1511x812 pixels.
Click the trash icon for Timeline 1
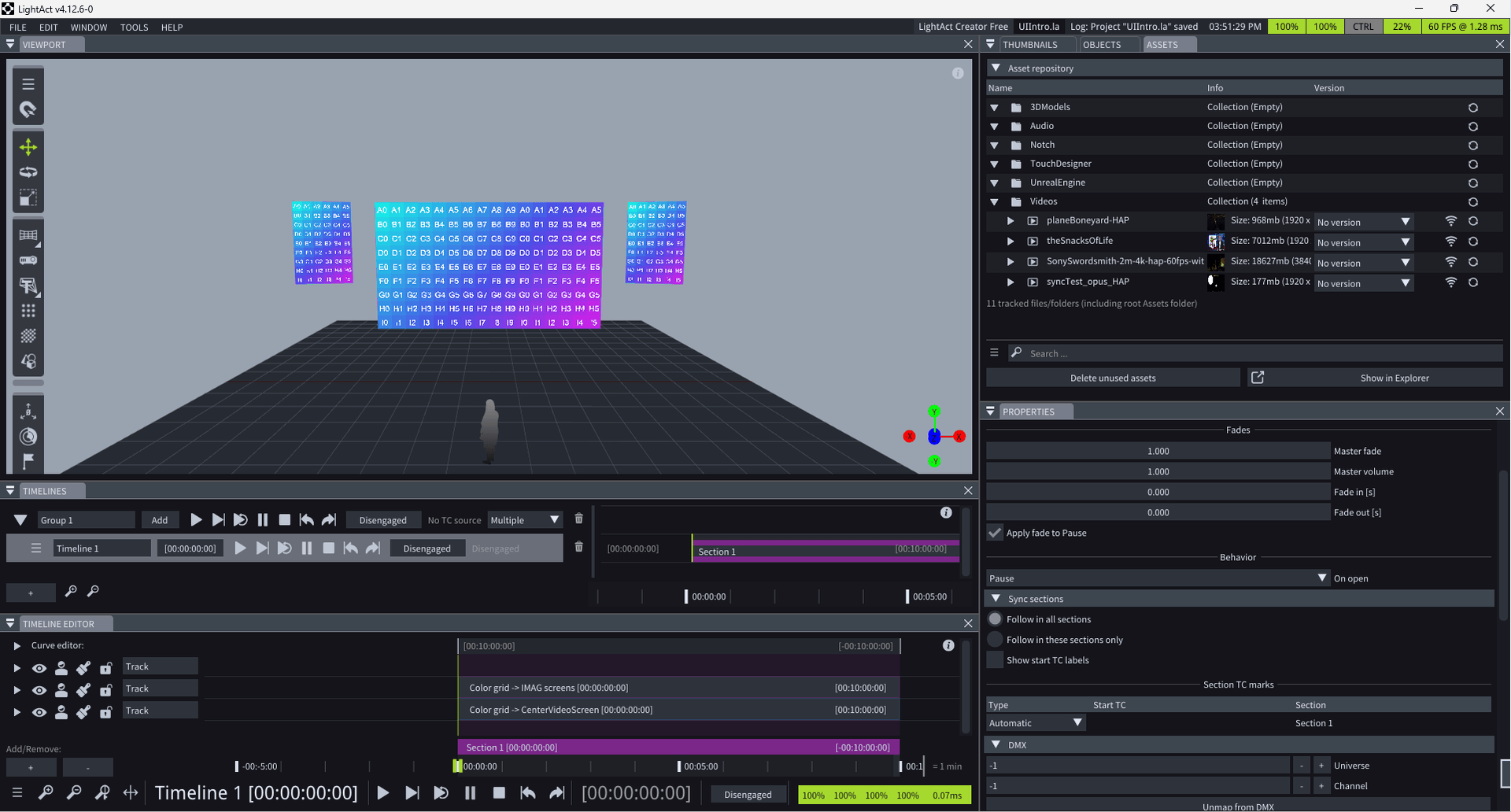[578, 548]
